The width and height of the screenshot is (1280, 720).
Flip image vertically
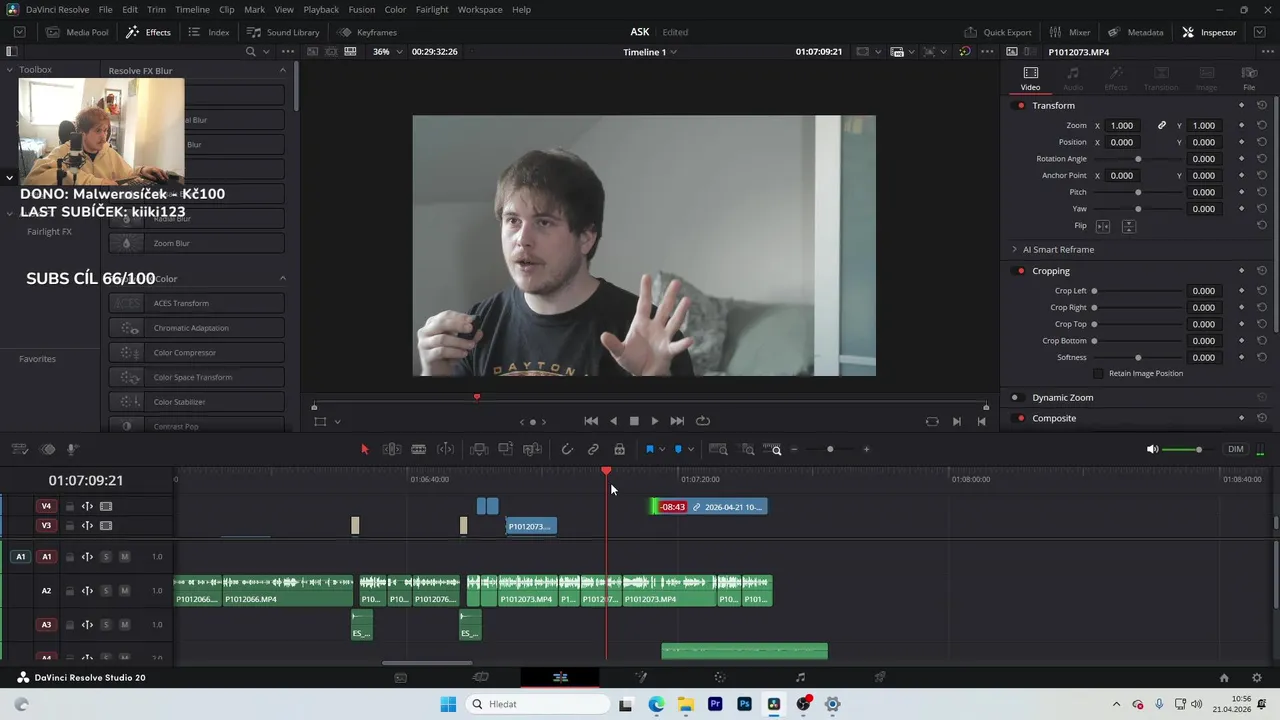point(1129,226)
